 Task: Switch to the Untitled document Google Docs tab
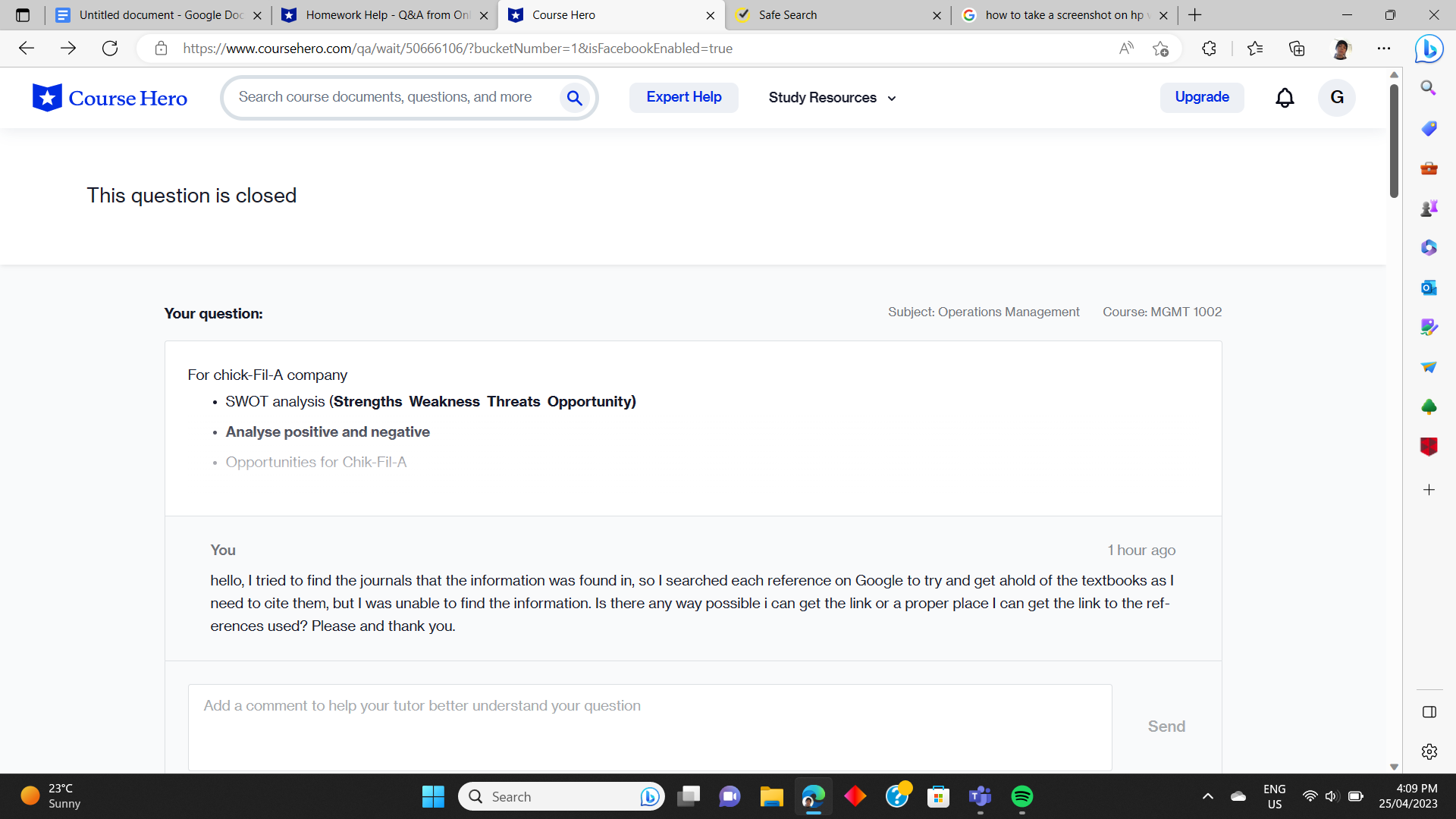(159, 15)
